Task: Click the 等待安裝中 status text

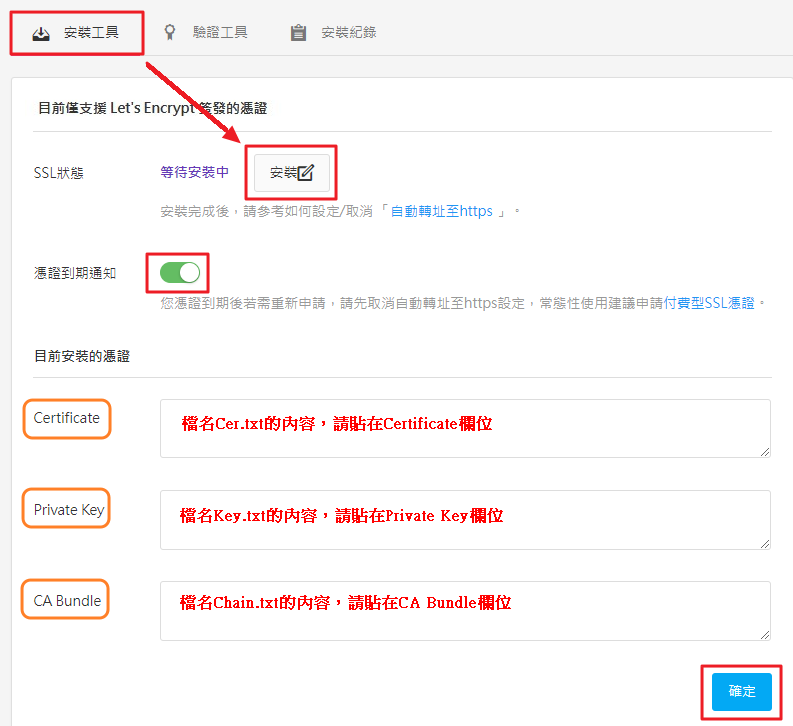Action: pyautogui.click(x=194, y=172)
